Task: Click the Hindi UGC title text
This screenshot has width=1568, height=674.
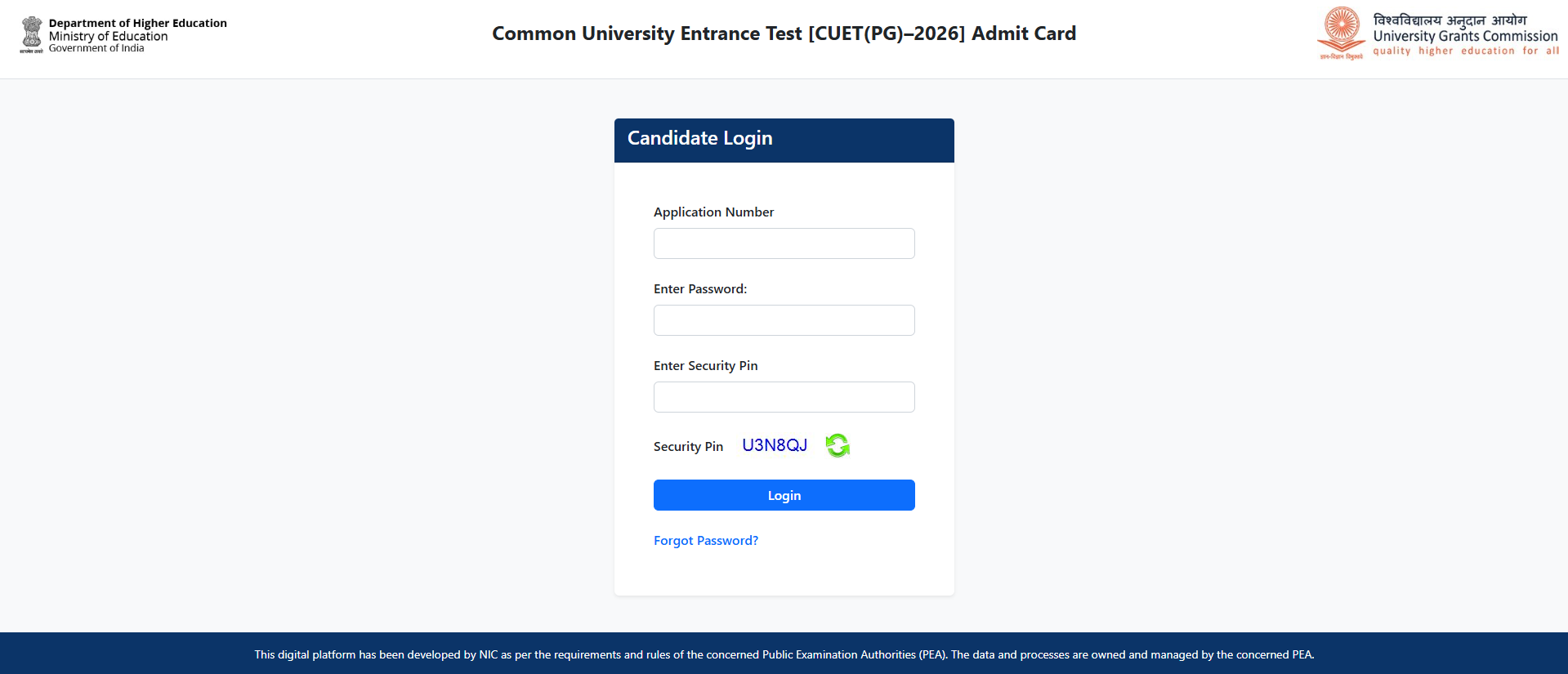Action: 1450,20
